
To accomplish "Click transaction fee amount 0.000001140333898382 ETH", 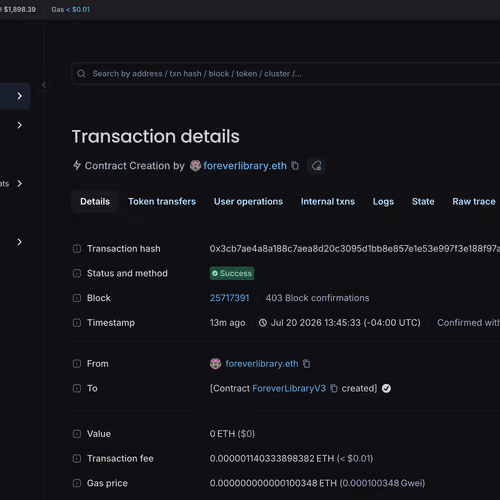I will click(272, 459).
